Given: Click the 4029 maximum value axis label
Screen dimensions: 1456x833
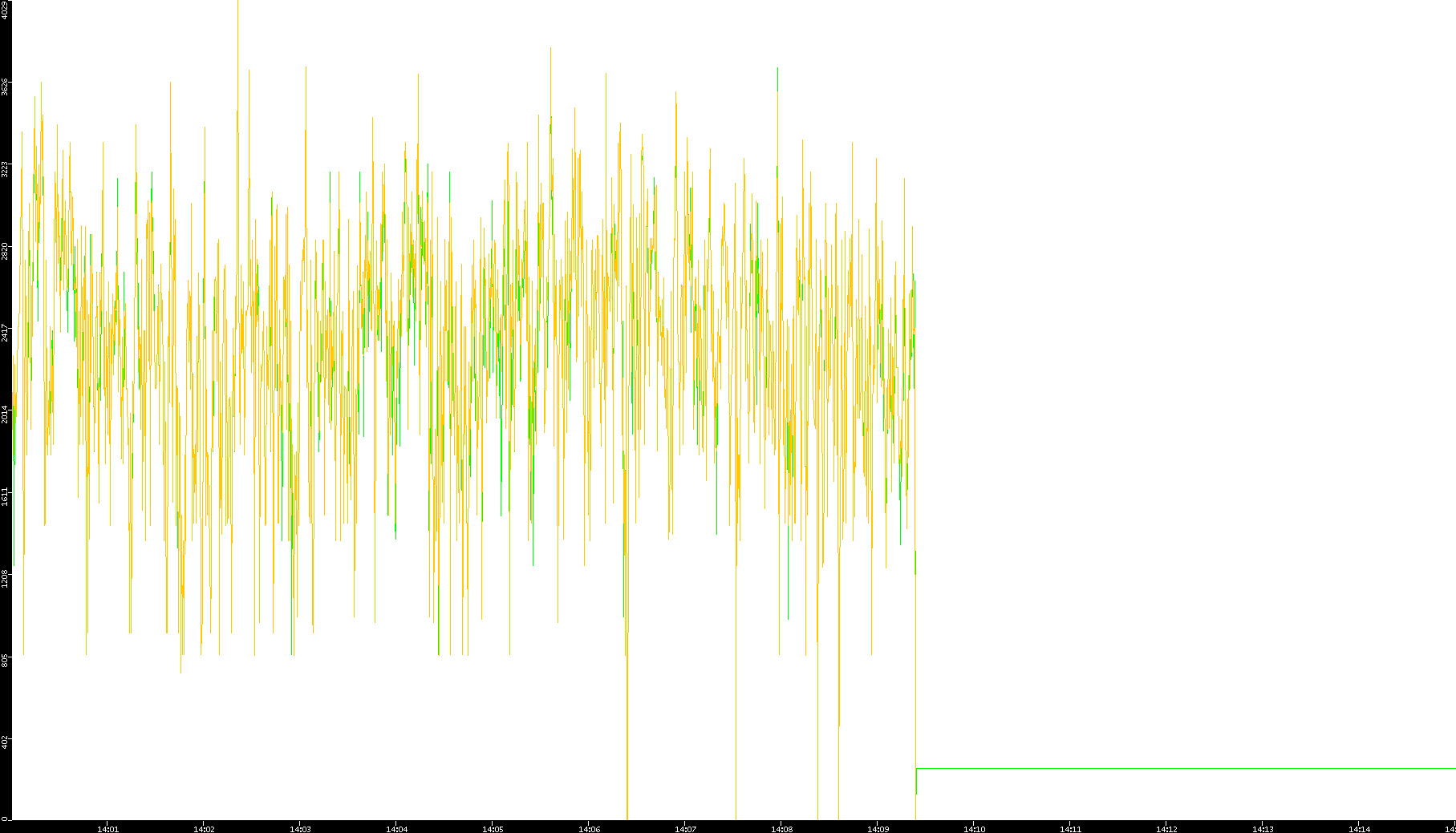Looking at the screenshot, I should 5,10.
